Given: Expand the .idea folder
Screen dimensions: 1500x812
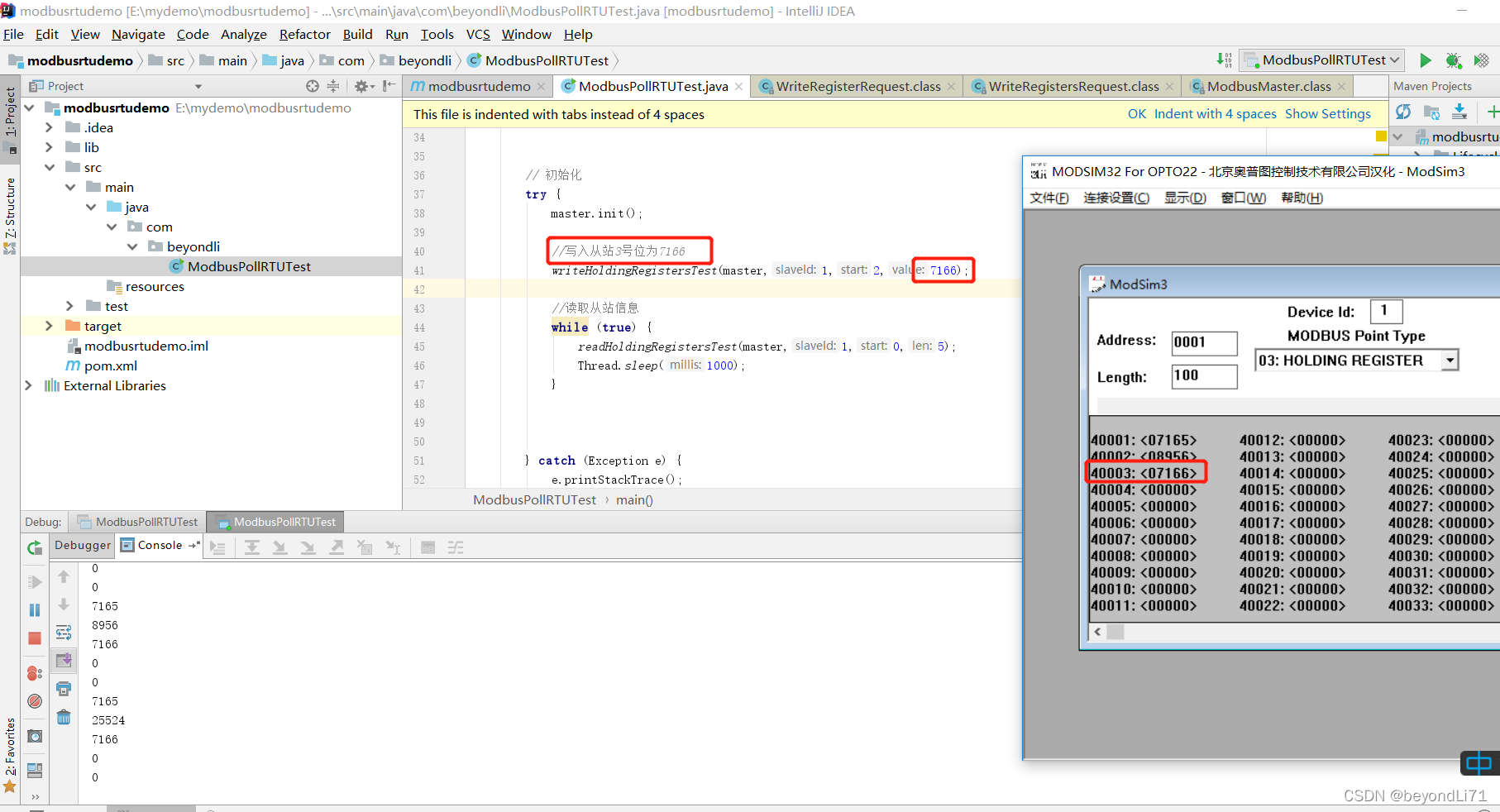Looking at the screenshot, I should click(49, 127).
